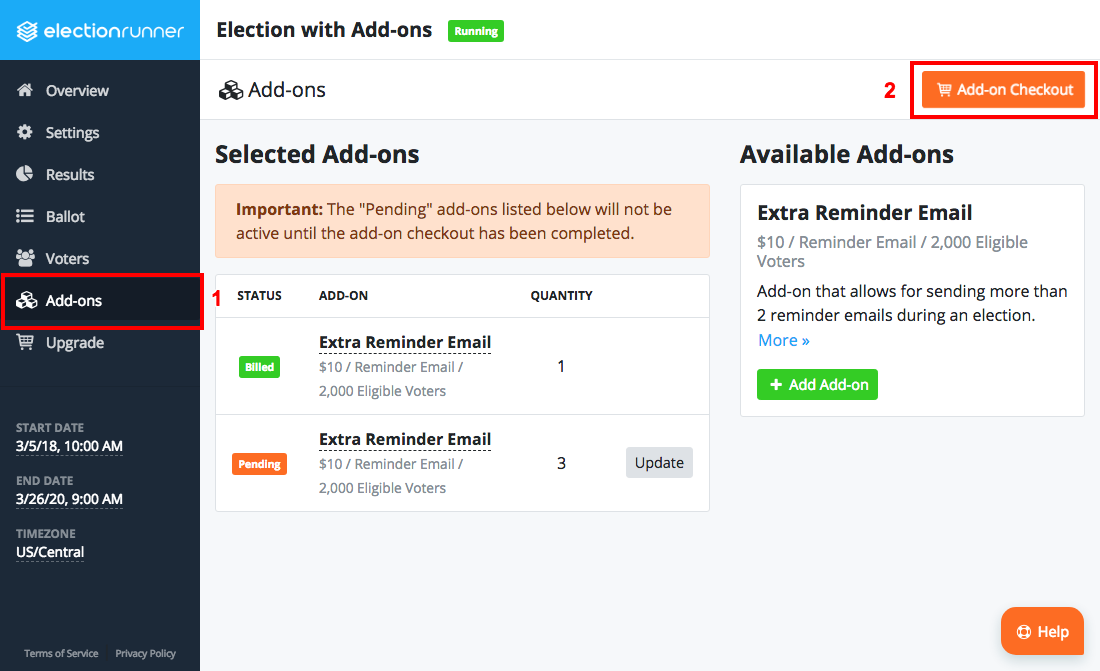Screen dimensions: 1100x671
Task: Click the Add-on Checkout button
Action: (x=1003, y=89)
